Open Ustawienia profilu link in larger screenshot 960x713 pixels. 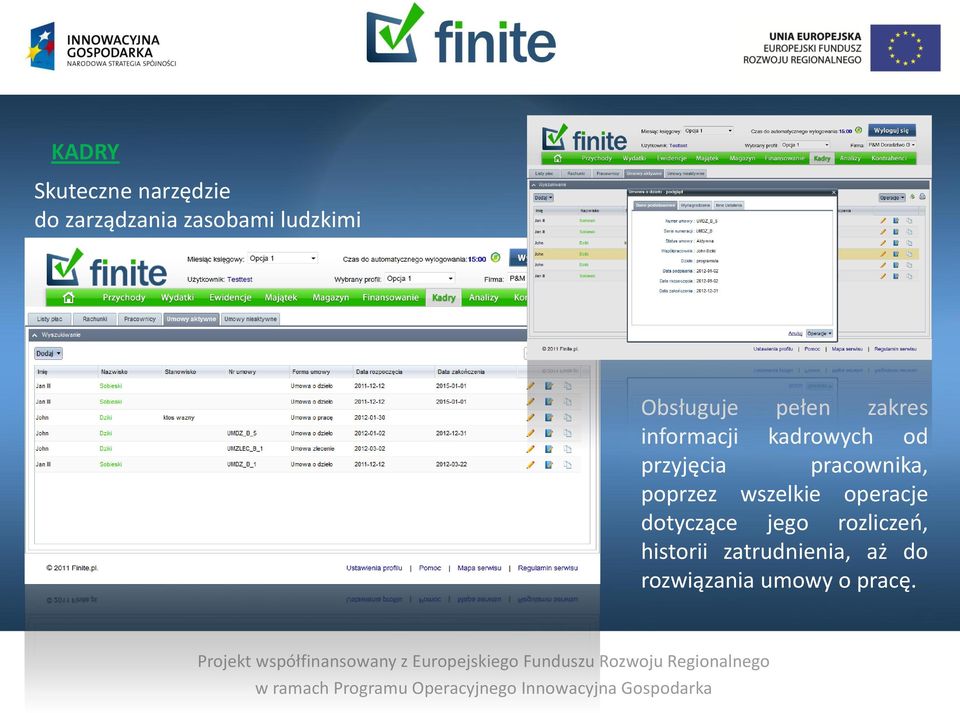pyautogui.click(x=374, y=568)
